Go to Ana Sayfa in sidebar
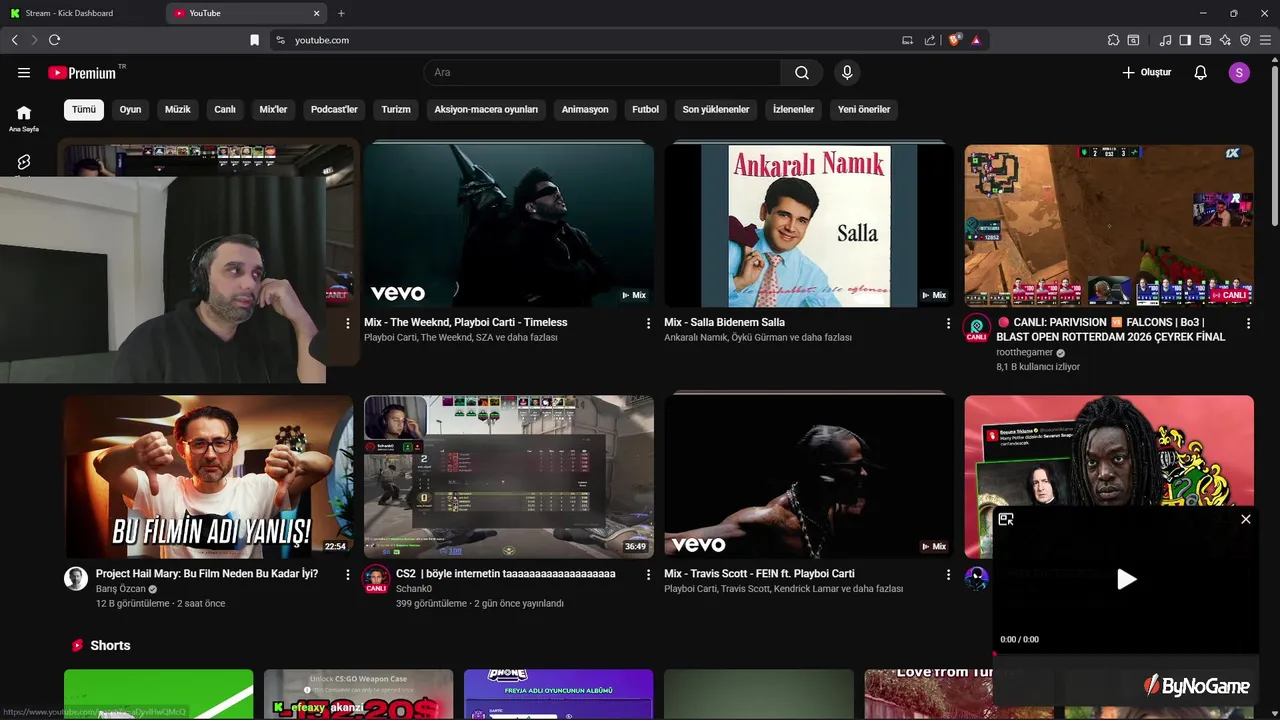The image size is (1280, 720). 24,118
